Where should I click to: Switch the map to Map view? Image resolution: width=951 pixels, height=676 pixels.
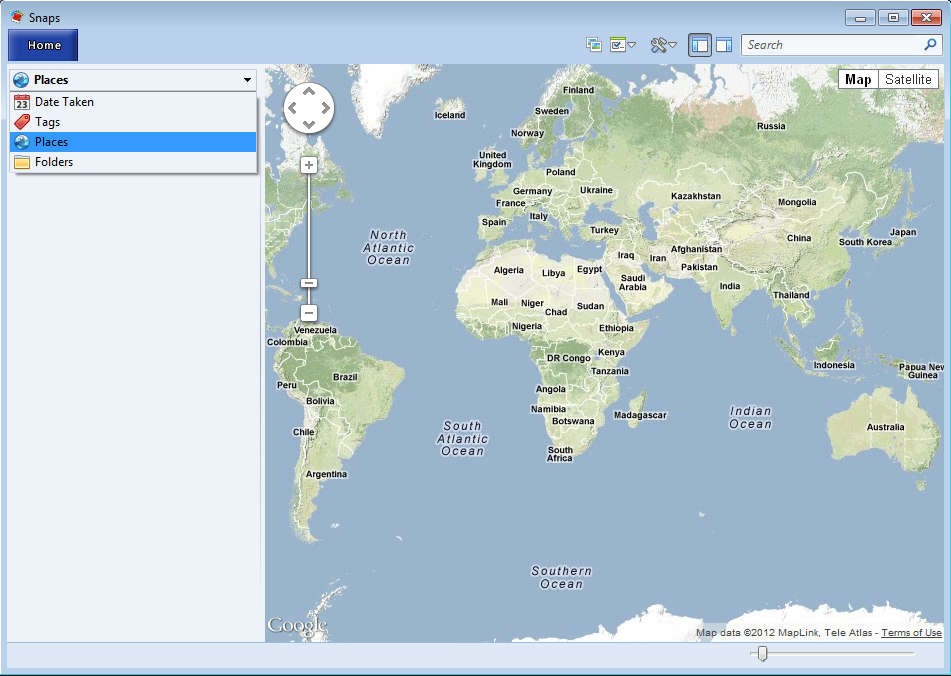tap(858, 80)
